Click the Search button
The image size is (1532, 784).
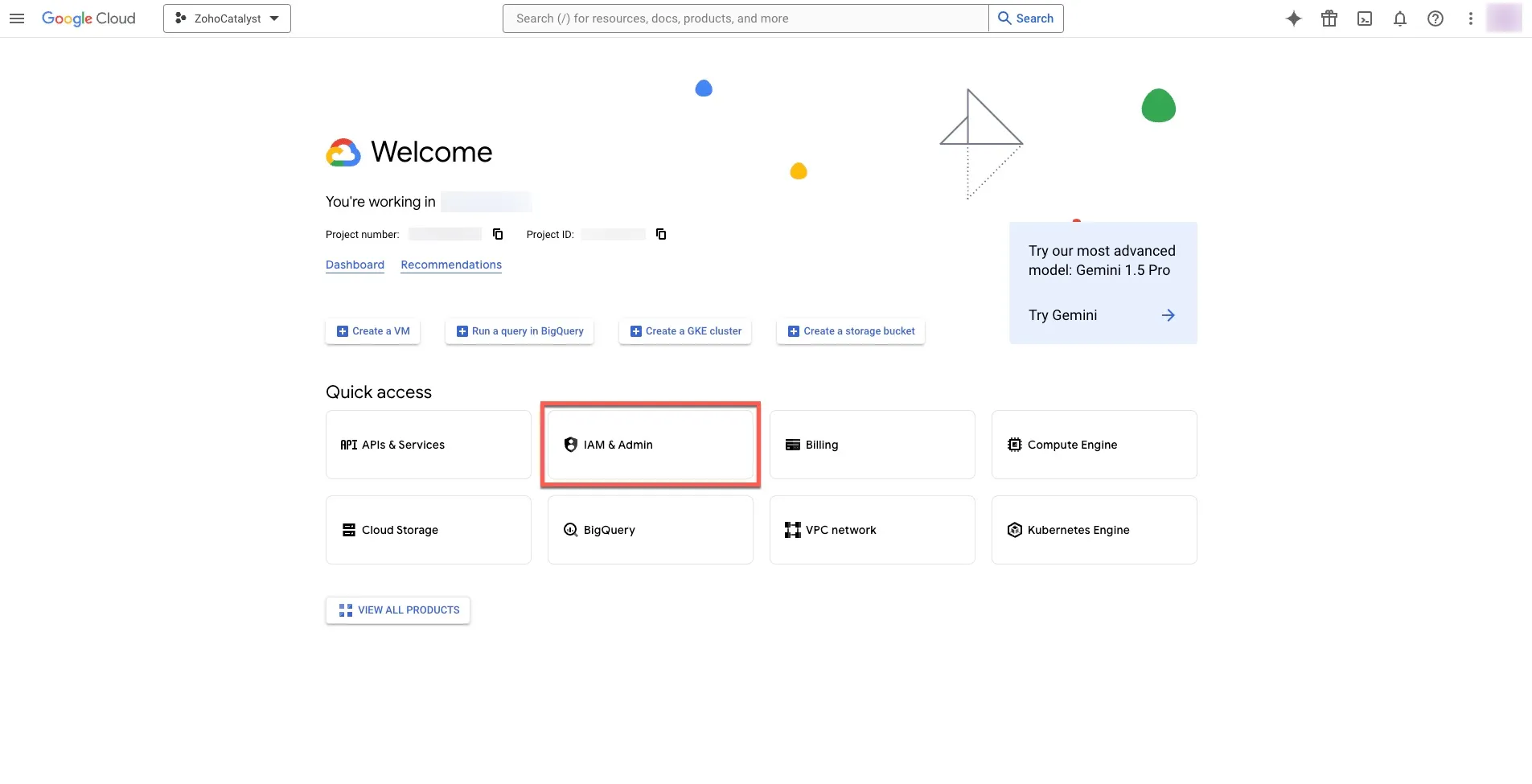(x=1026, y=18)
